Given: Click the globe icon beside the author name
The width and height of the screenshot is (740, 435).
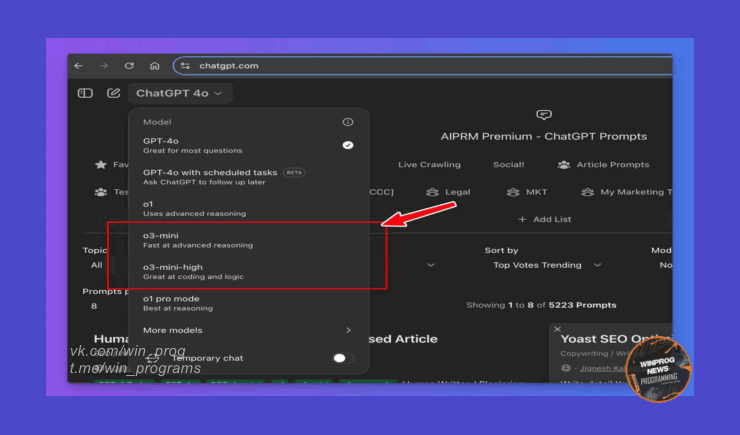Looking at the screenshot, I should (566, 368).
